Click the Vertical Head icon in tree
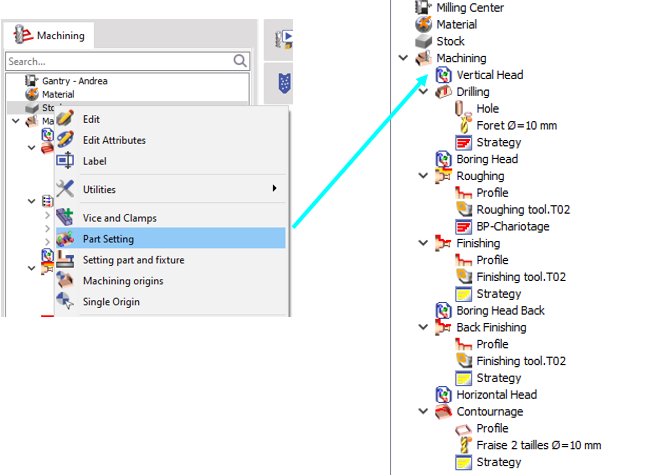The image size is (657, 475). 445,75
